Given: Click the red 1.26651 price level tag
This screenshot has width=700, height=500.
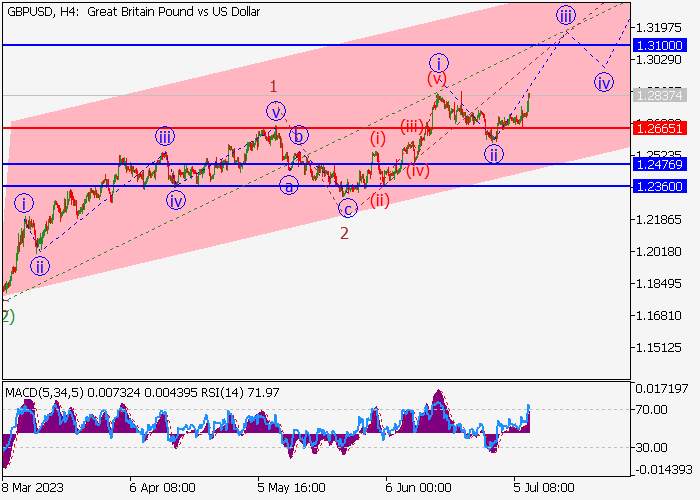Looking at the screenshot, I should point(660,129).
